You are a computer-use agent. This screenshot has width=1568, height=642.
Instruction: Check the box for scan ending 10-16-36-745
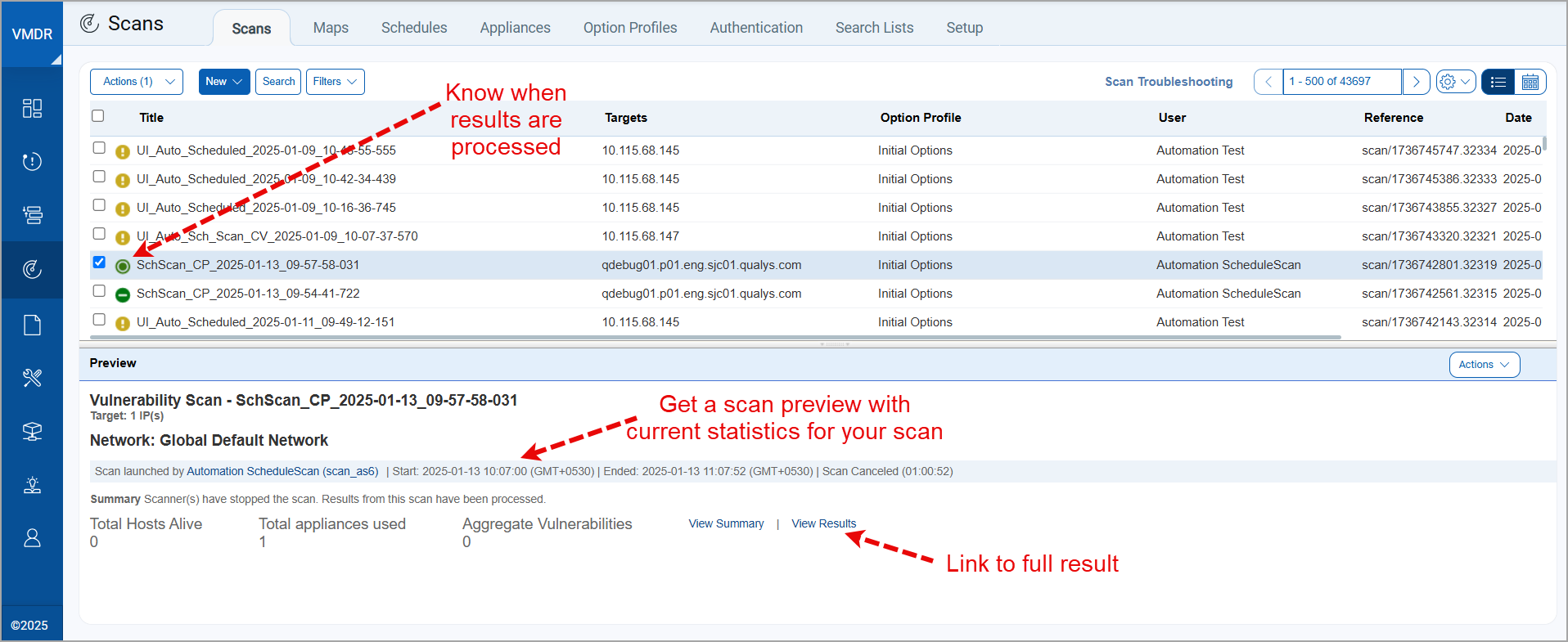click(99, 205)
